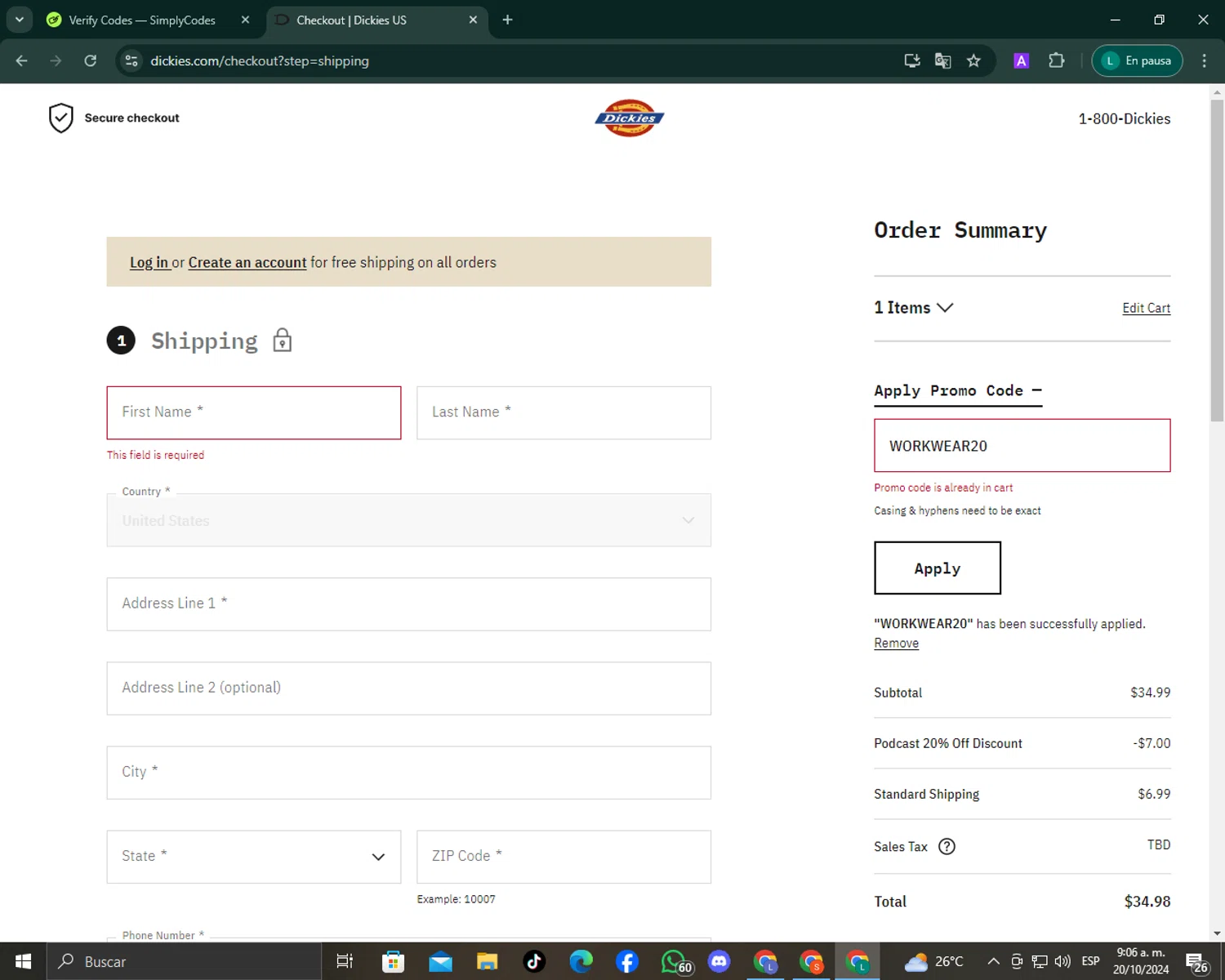Close the Verify Codes tab
Viewport: 1225px width, 980px height.
point(245,20)
